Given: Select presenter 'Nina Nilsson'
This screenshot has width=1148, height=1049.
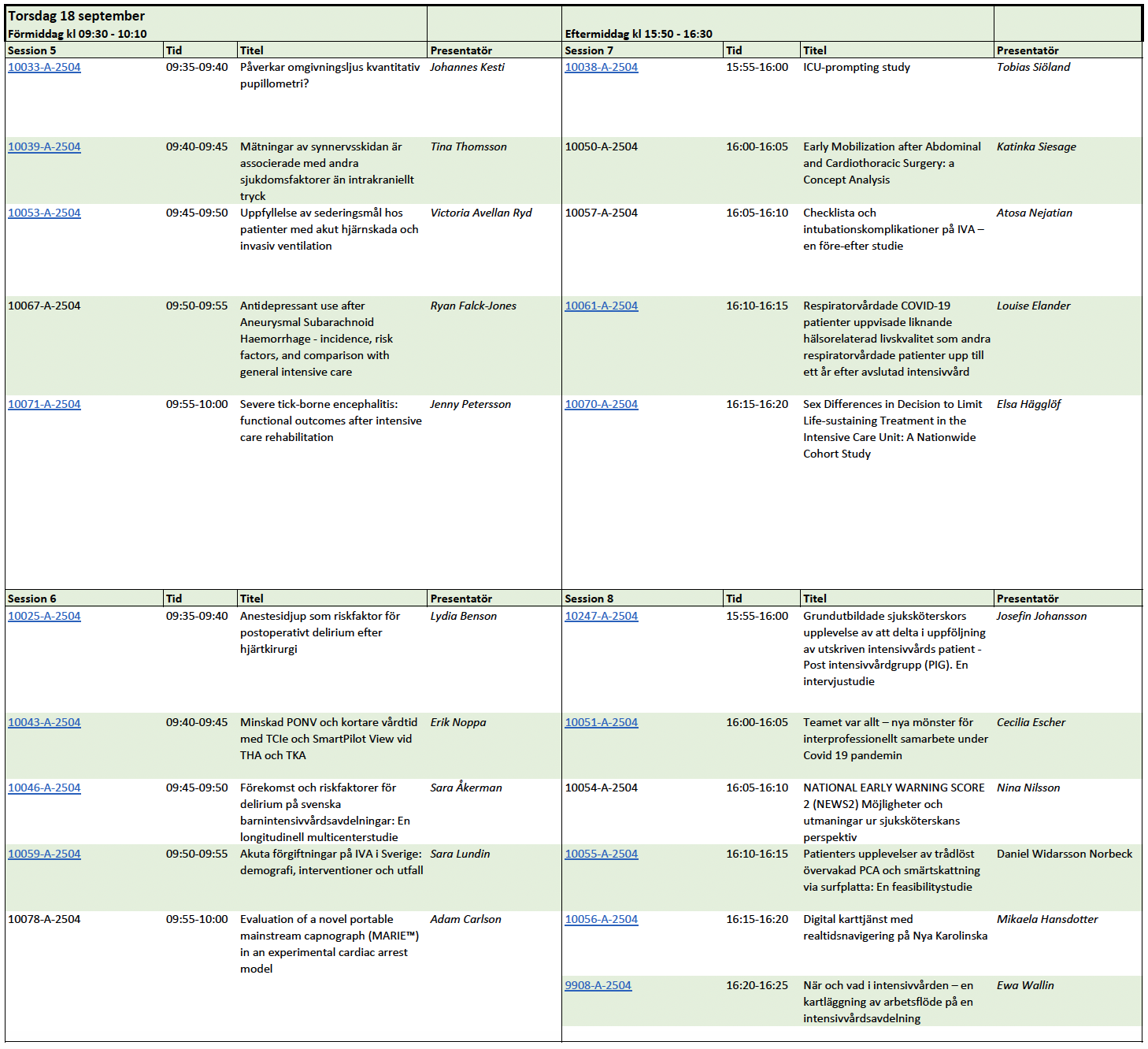Looking at the screenshot, I should pyautogui.click(x=1028, y=788).
